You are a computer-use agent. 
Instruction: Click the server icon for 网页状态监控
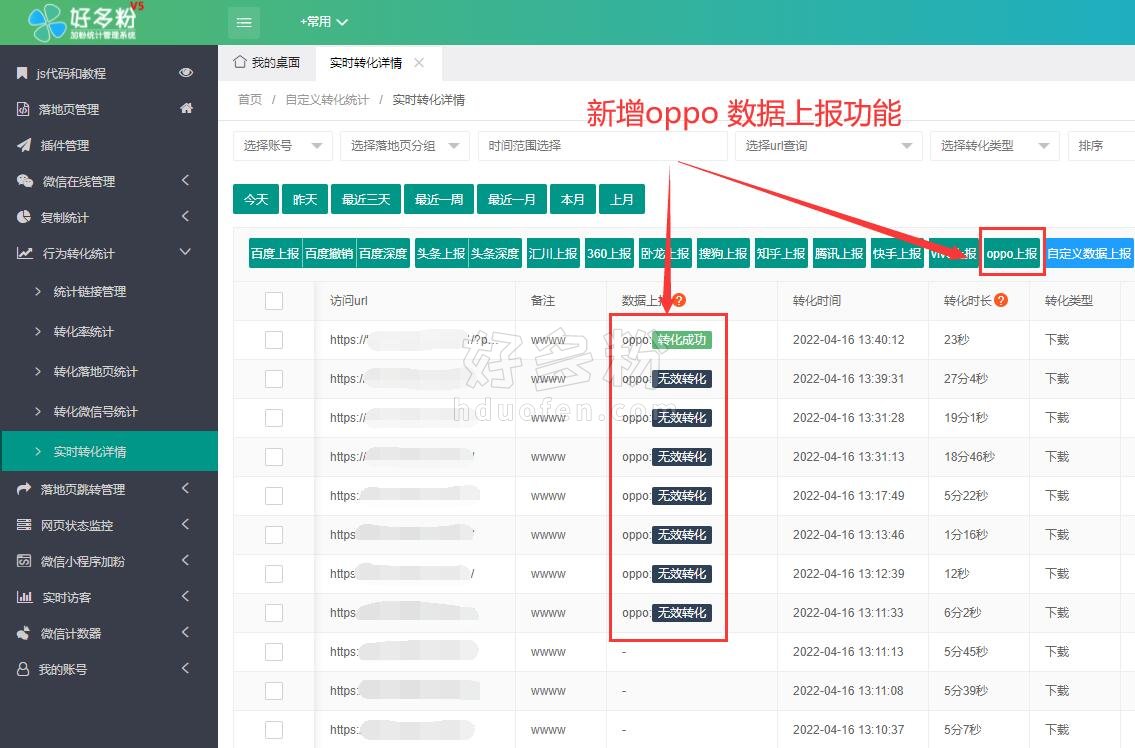tap(24, 525)
